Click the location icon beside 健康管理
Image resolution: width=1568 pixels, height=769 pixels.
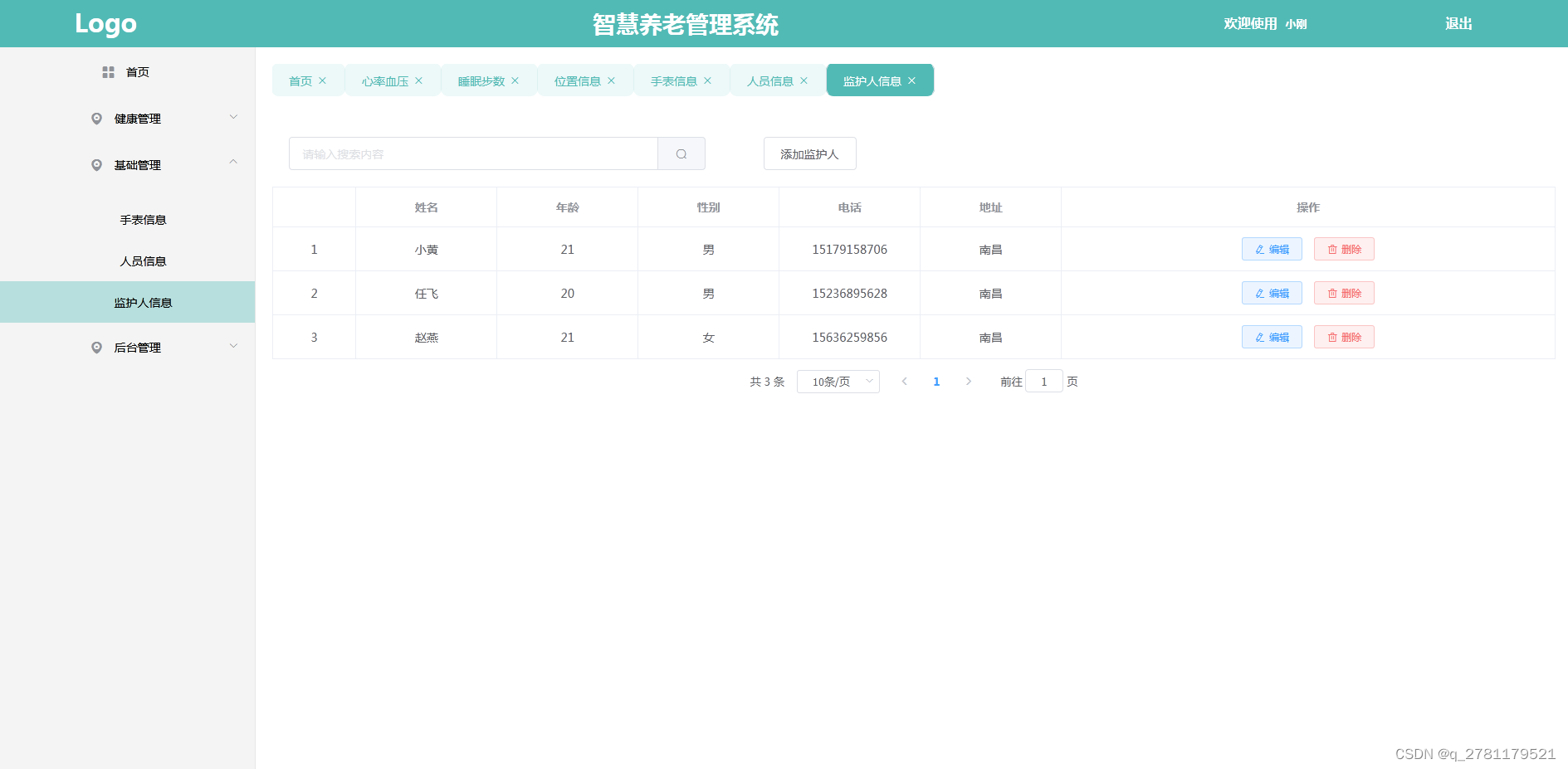click(96, 119)
